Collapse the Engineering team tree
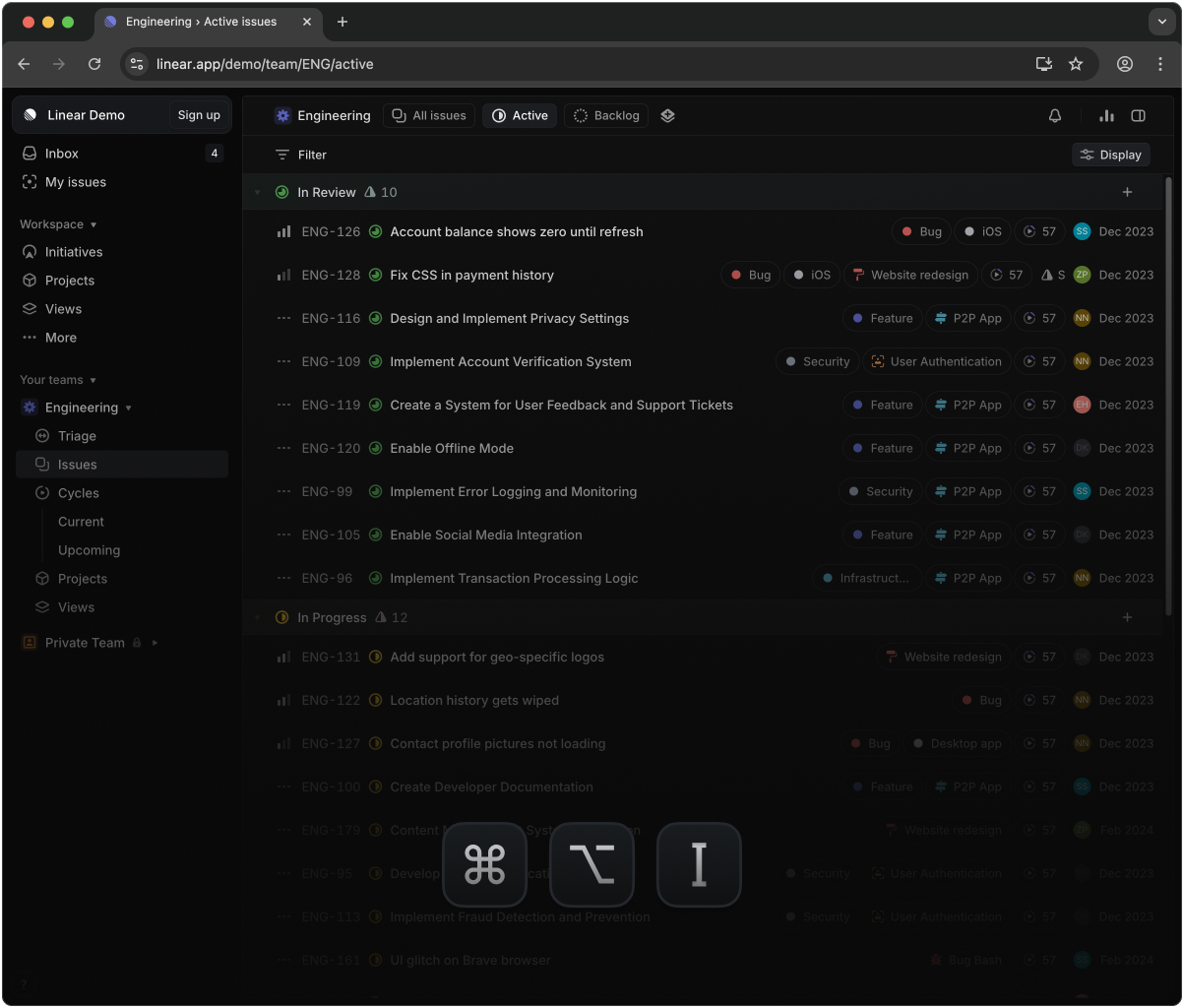 [129, 407]
